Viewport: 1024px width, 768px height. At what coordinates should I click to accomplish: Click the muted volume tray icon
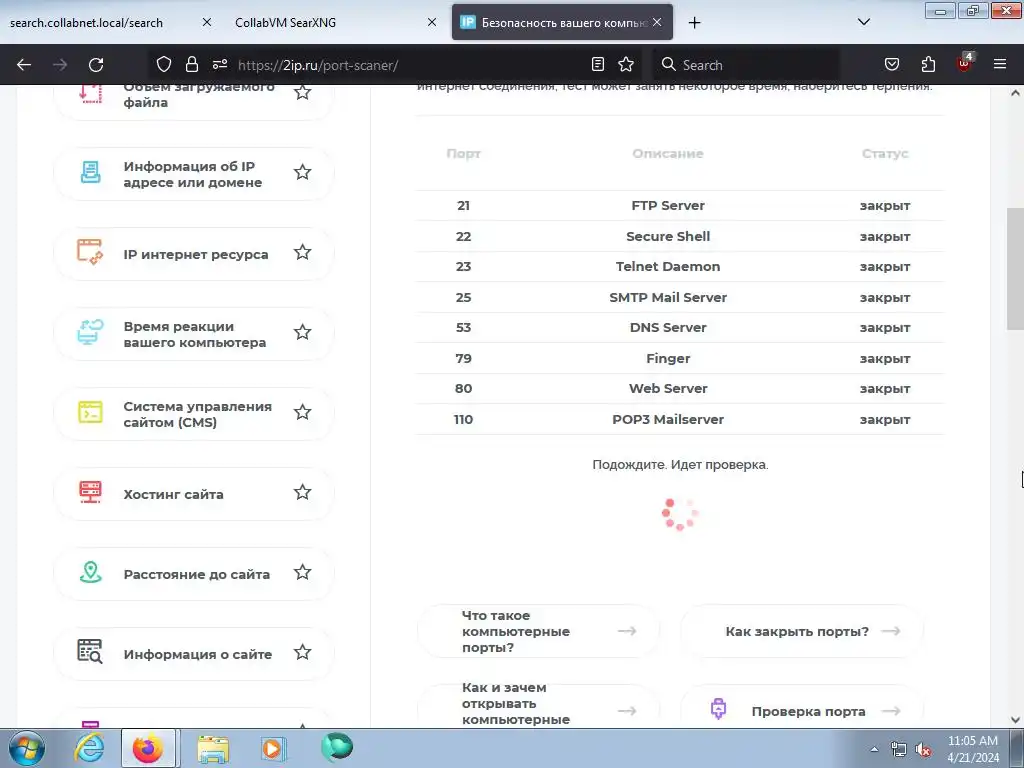click(923, 750)
